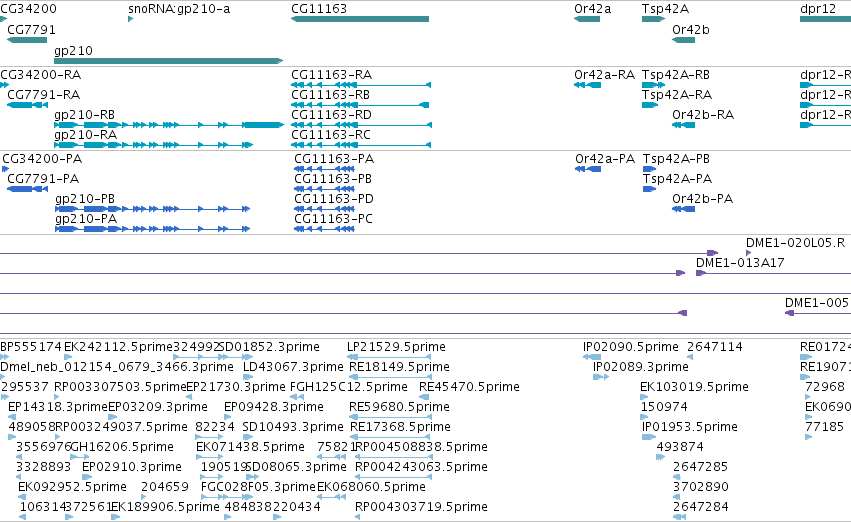Select the CG7791-PA protein label
The width and height of the screenshot is (851, 522).
43,179
